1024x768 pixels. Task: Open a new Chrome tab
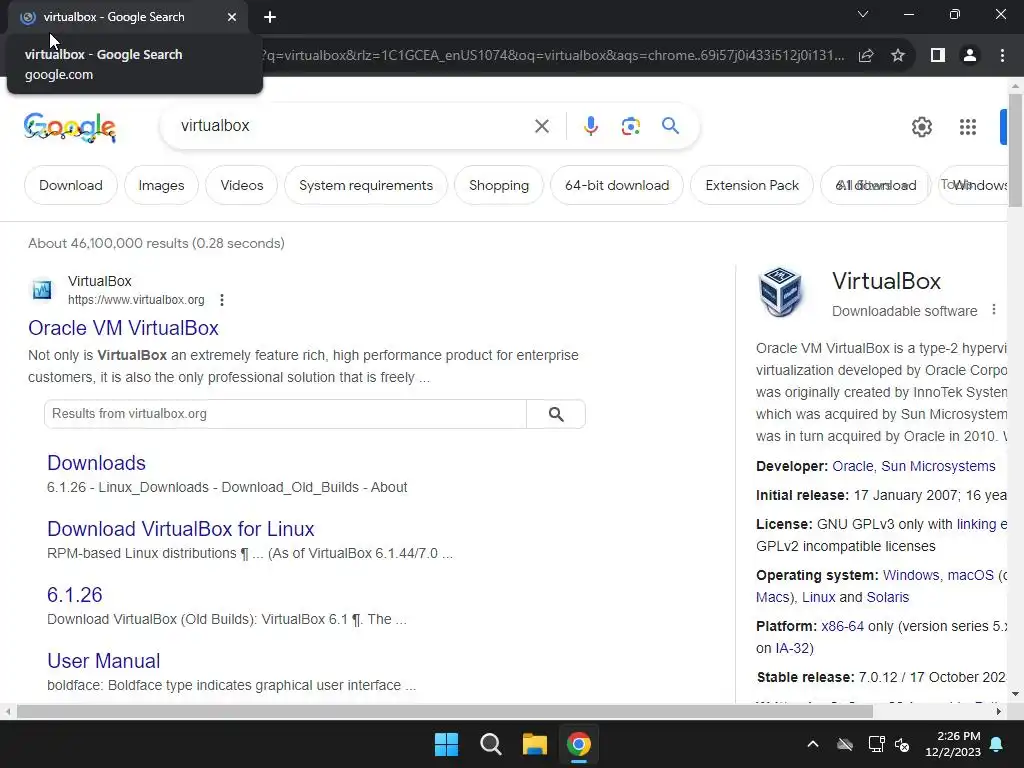pos(270,18)
